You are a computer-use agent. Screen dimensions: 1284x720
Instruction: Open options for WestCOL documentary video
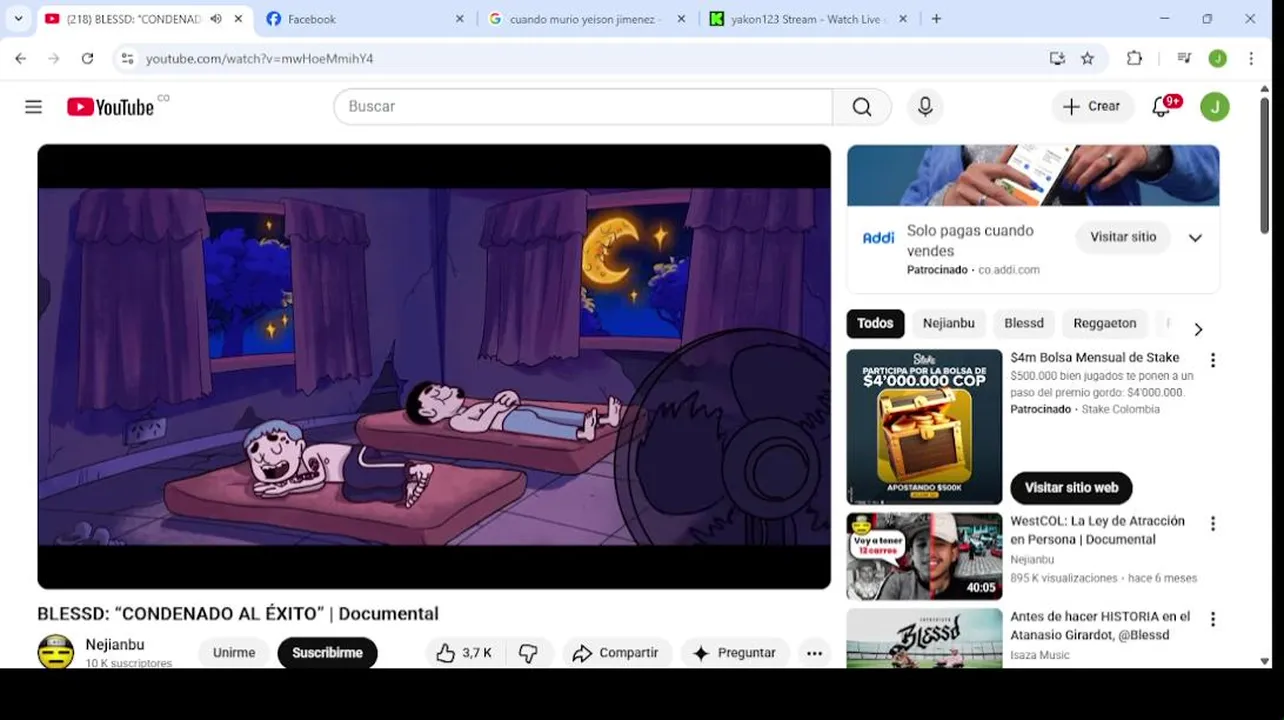pos(1213,524)
